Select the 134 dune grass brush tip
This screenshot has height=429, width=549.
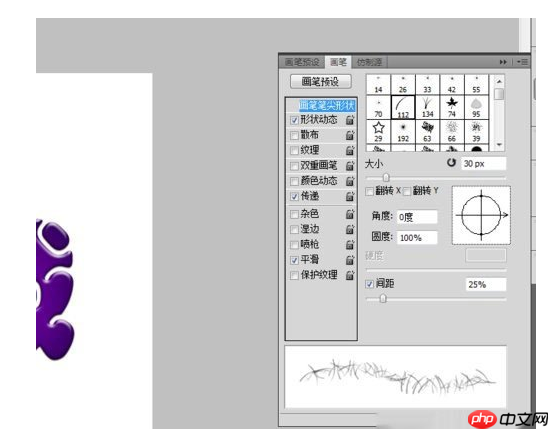pyautogui.click(x=428, y=107)
